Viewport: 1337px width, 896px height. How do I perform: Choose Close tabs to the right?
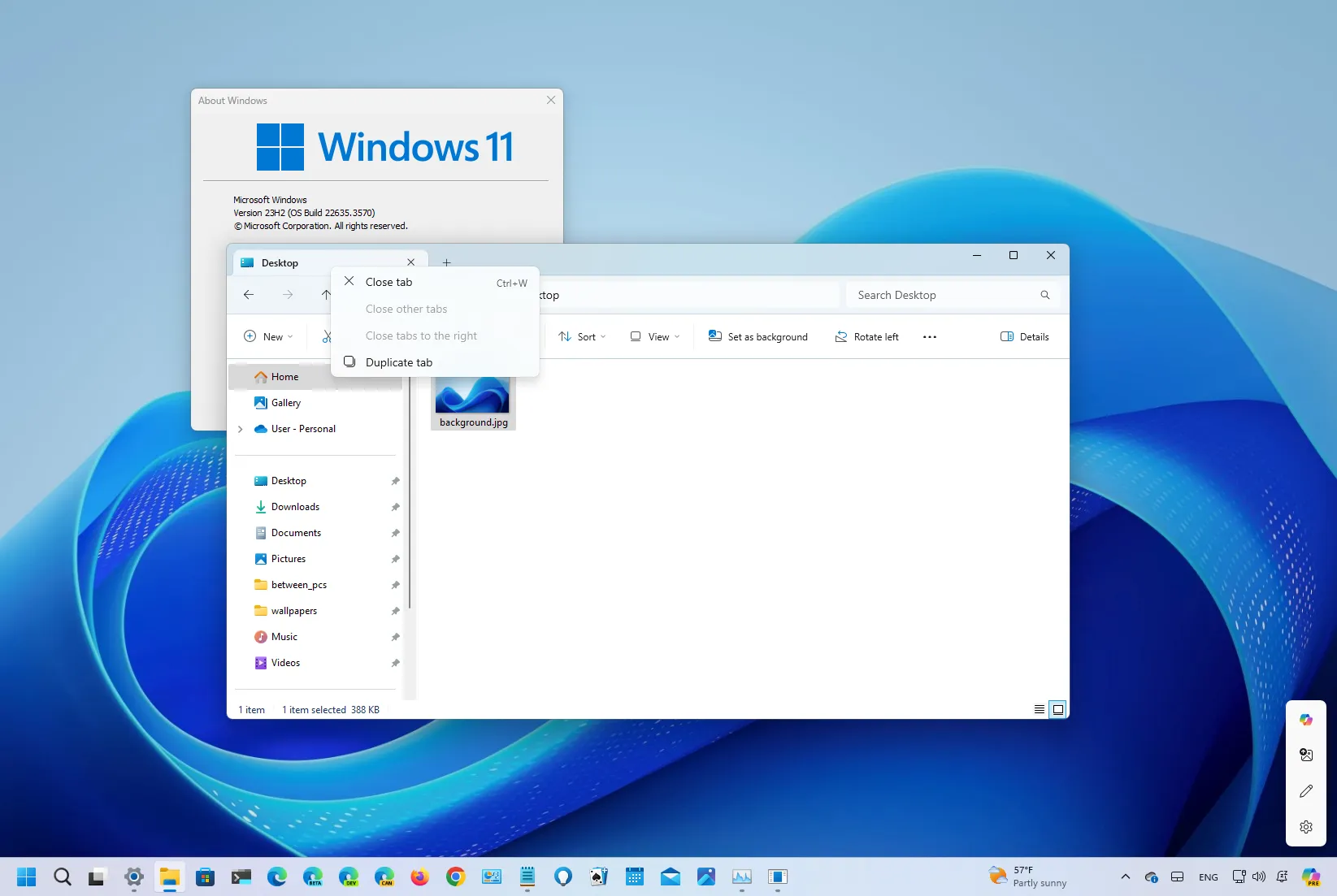(435, 335)
